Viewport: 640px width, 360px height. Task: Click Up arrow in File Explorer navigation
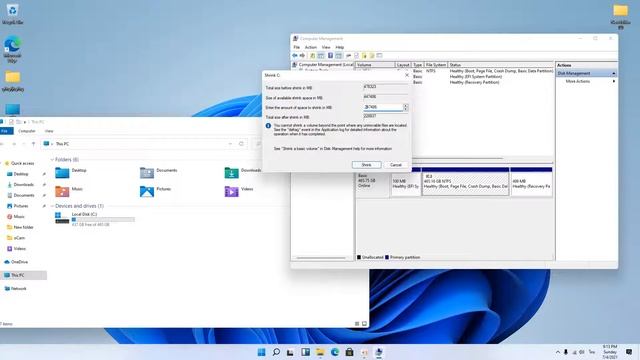pyautogui.click(x=33, y=144)
